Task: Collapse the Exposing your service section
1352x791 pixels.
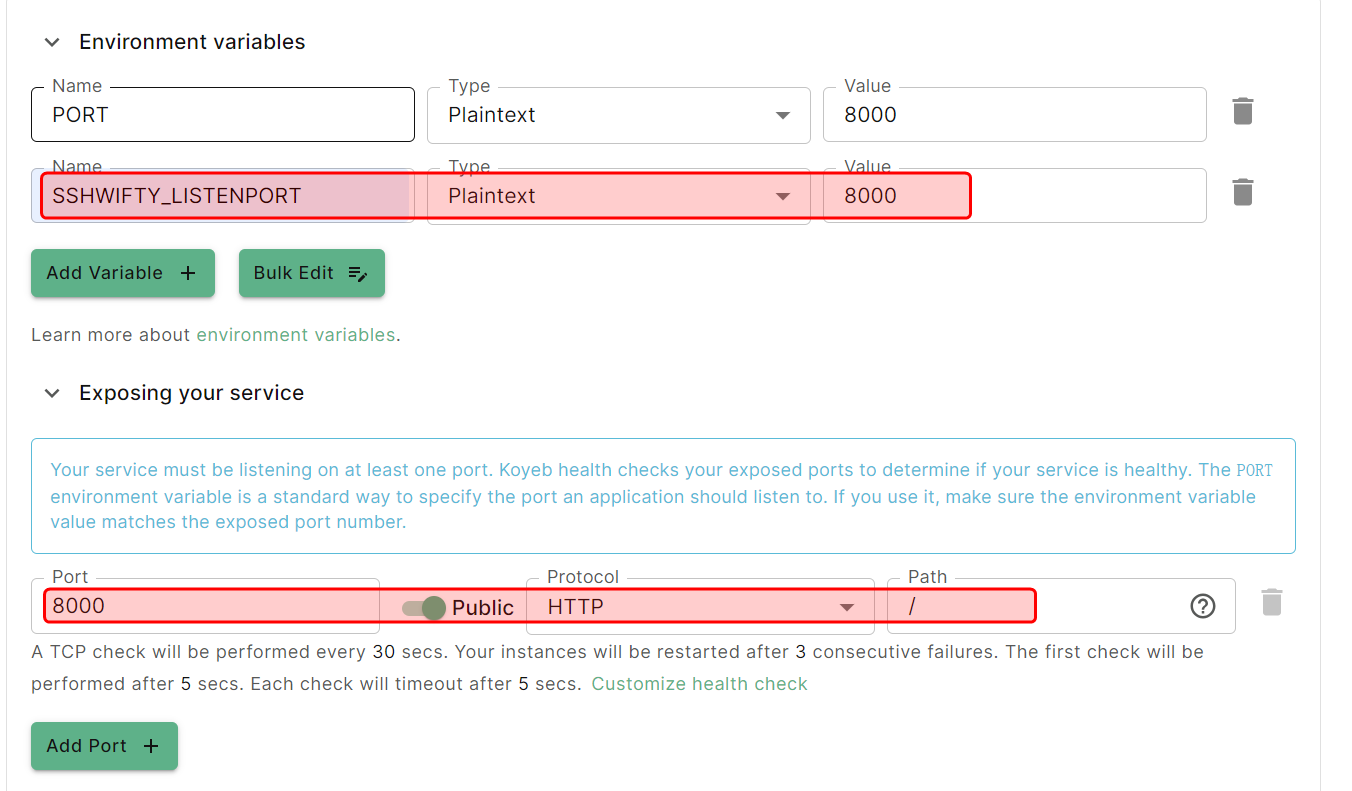Action: pos(53,394)
